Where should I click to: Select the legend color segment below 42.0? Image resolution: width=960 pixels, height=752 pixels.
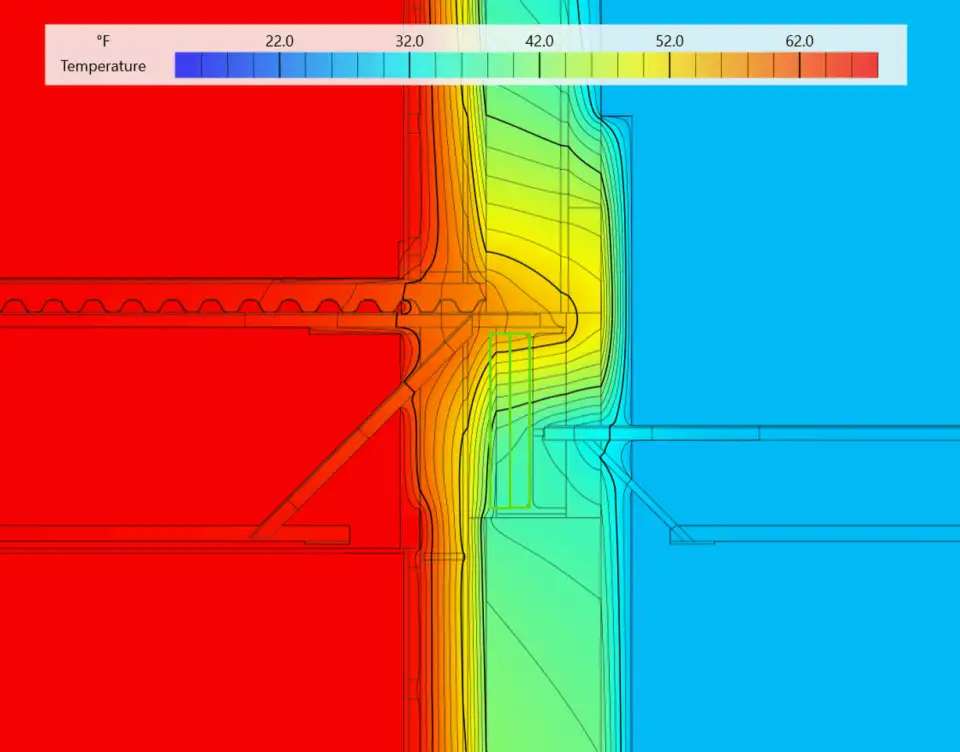point(540,65)
